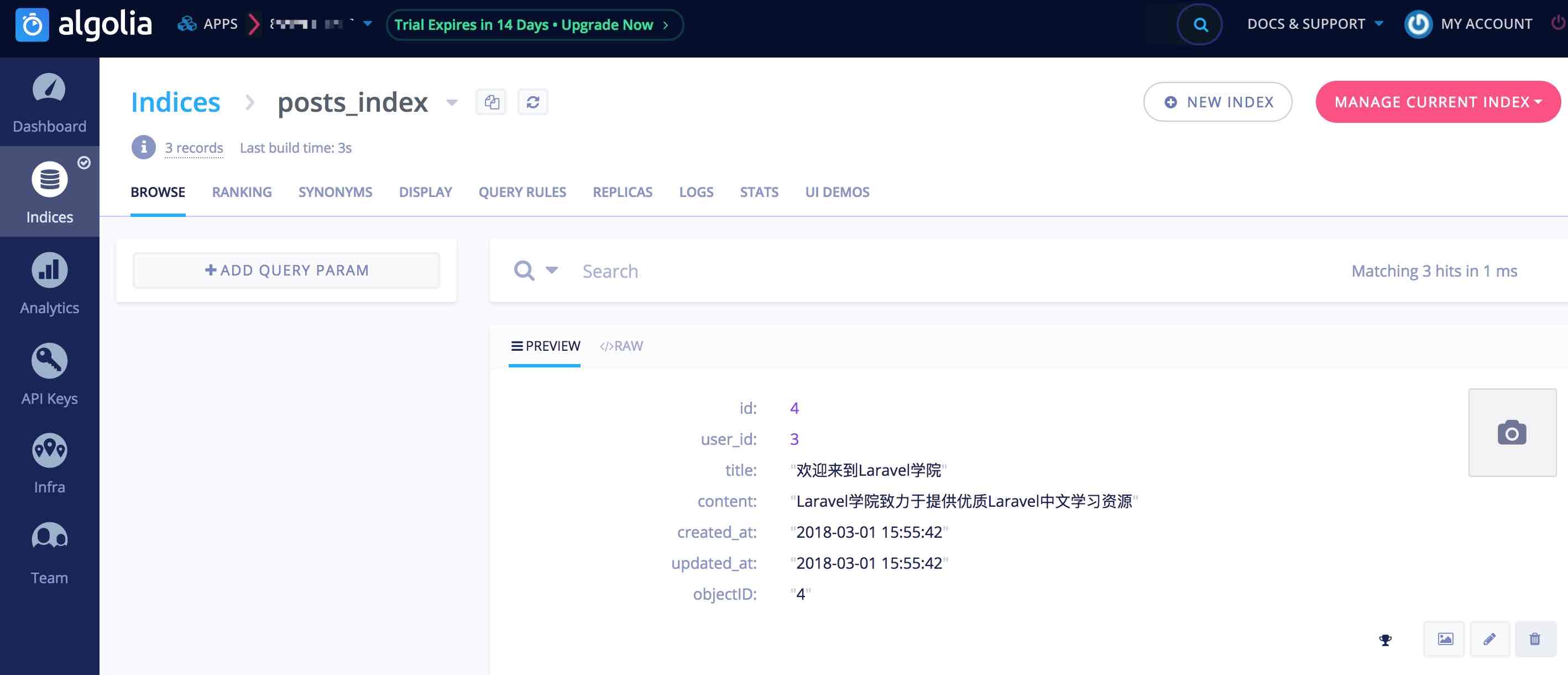Click the checkmark badge on Indices

pyautogui.click(x=84, y=163)
